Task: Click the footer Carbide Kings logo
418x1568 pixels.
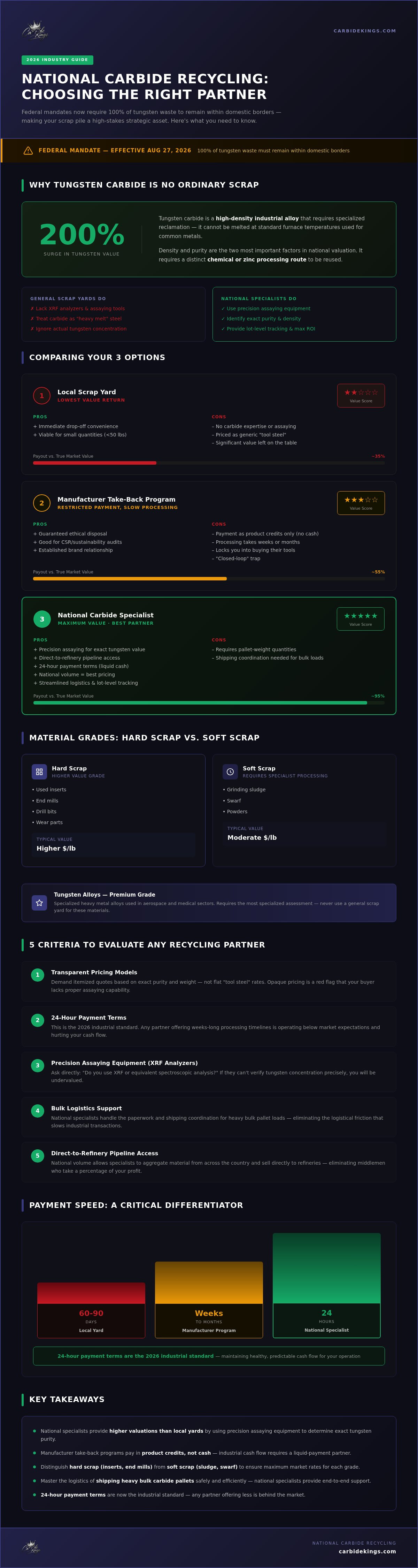Action: (x=32, y=1547)
